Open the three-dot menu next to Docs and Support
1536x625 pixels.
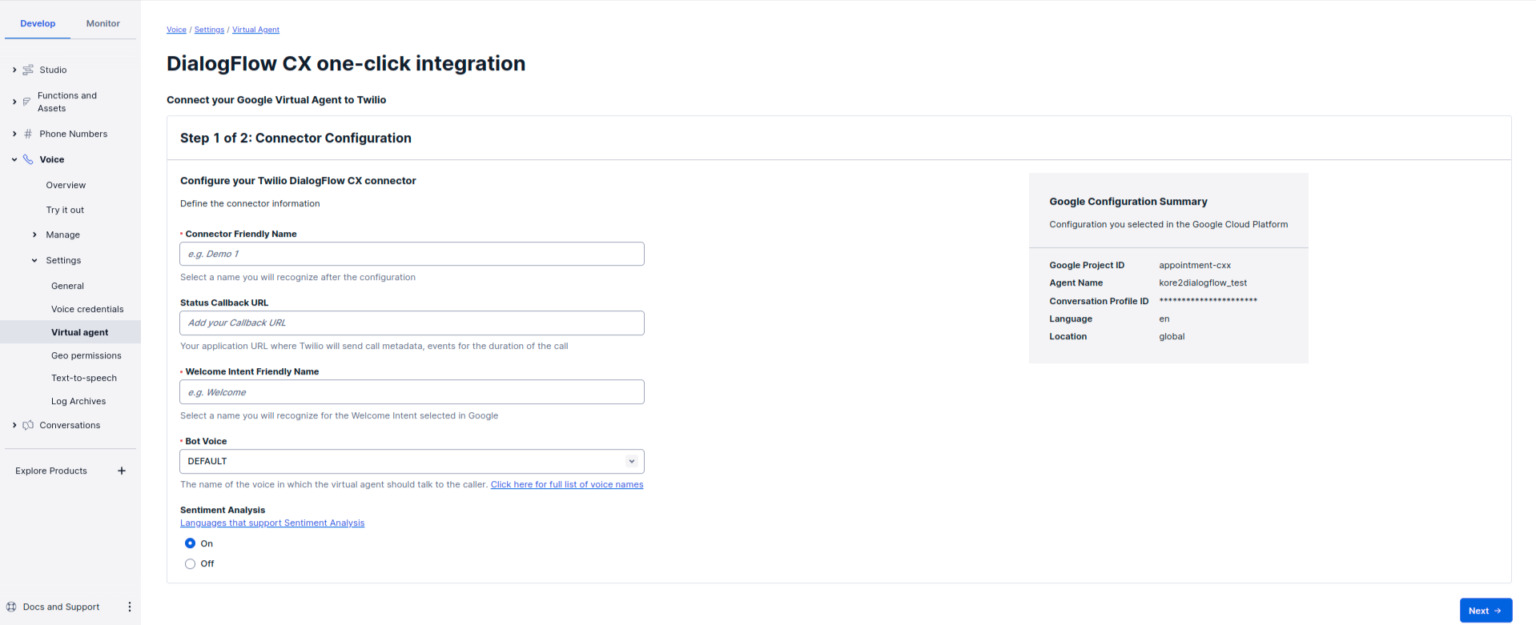tap(128, 606)
